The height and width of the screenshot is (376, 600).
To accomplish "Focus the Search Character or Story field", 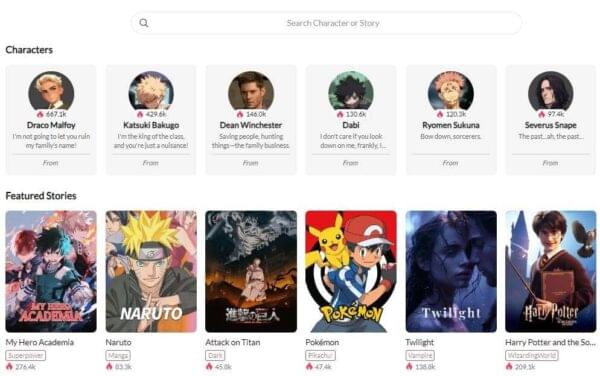I will 326,23.
